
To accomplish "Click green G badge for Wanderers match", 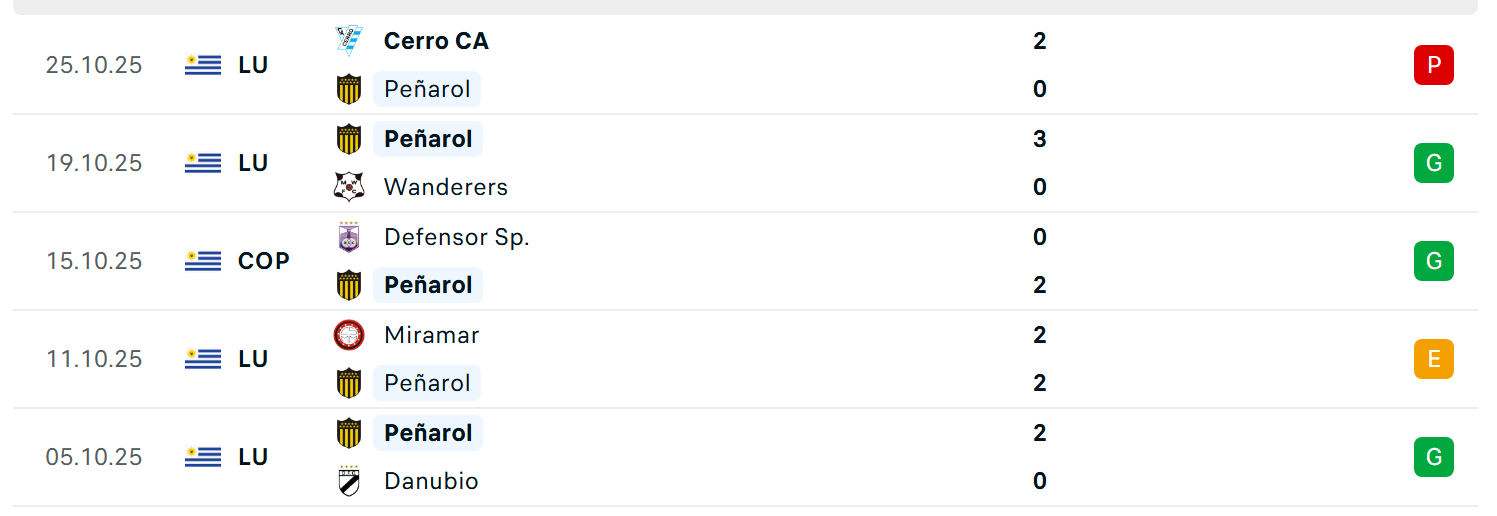I will point(1433,163).
